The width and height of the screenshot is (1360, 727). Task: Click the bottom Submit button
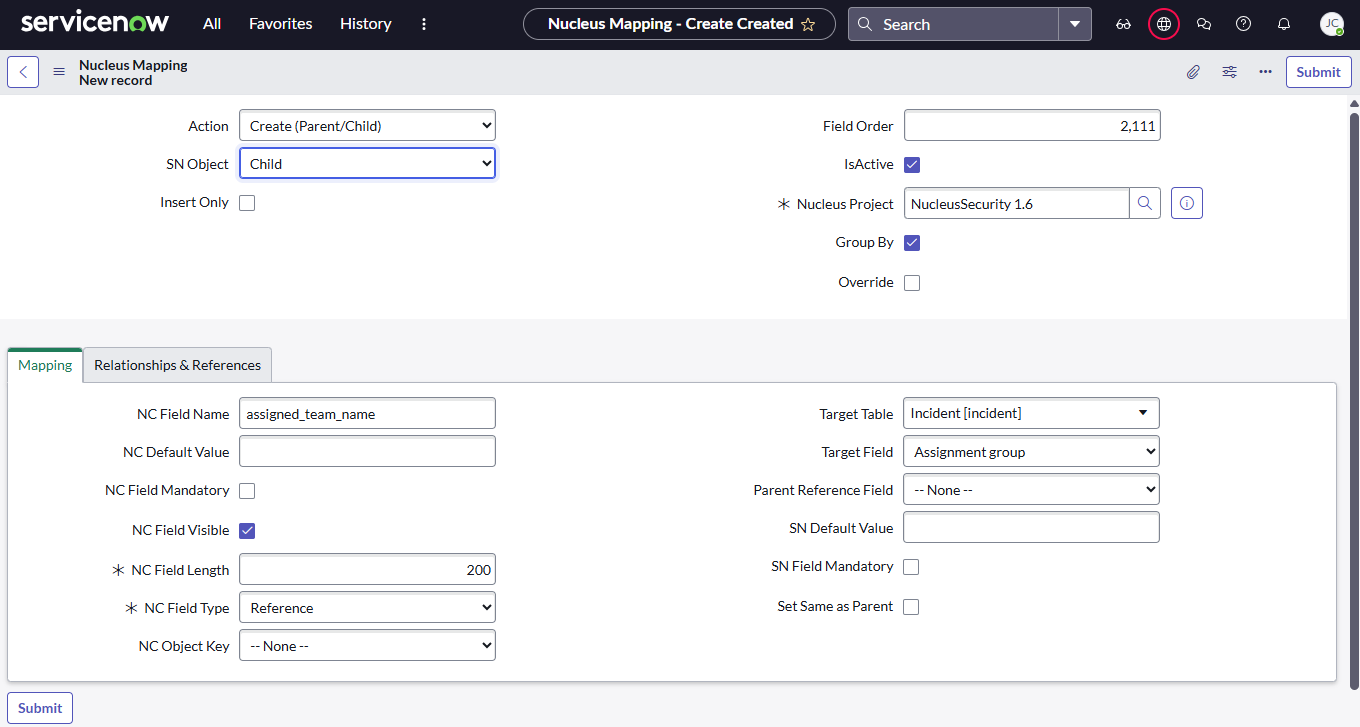40,708
